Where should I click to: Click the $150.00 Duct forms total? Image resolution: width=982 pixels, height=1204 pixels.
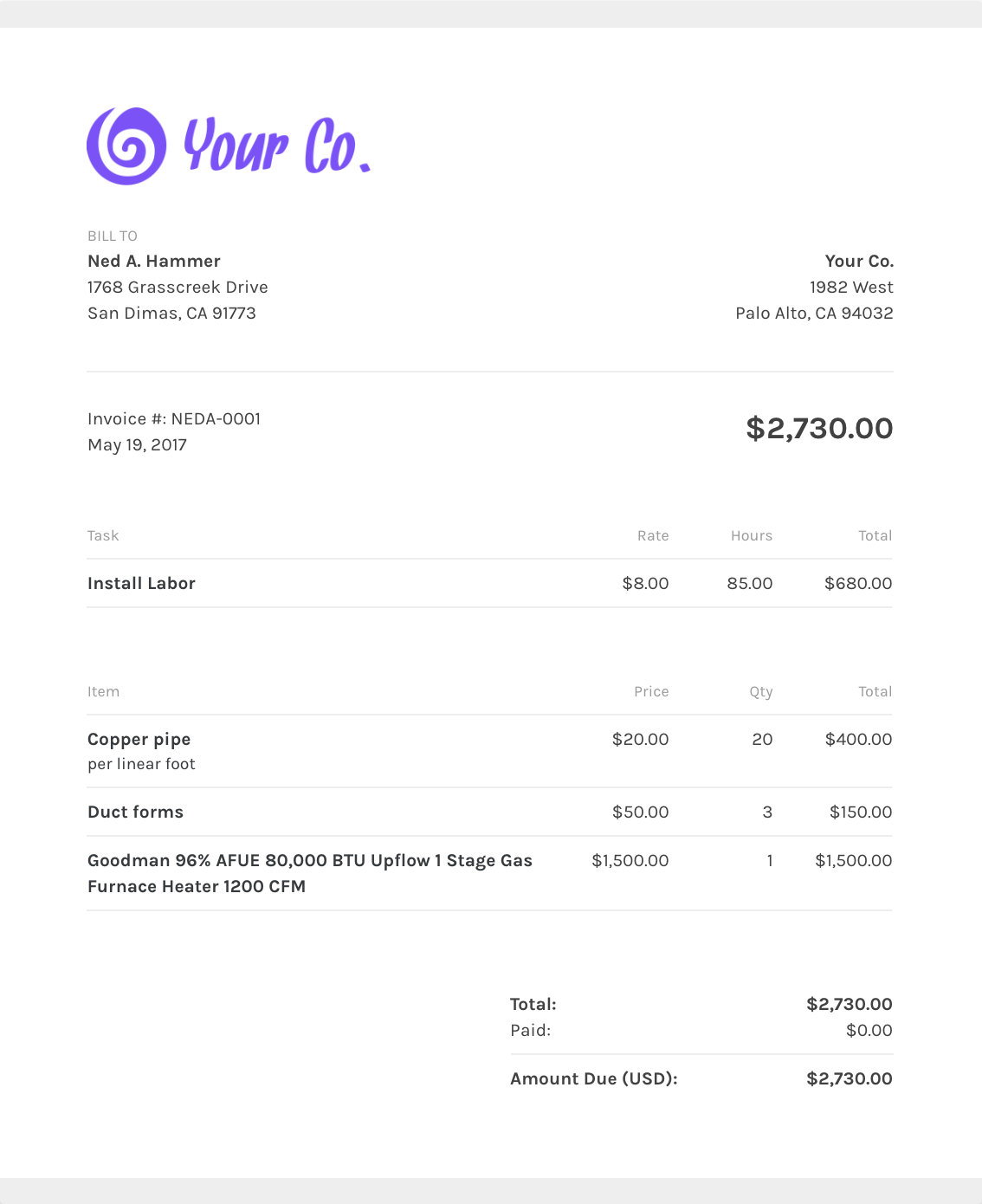pyautogui.click(x=861, y=812)
